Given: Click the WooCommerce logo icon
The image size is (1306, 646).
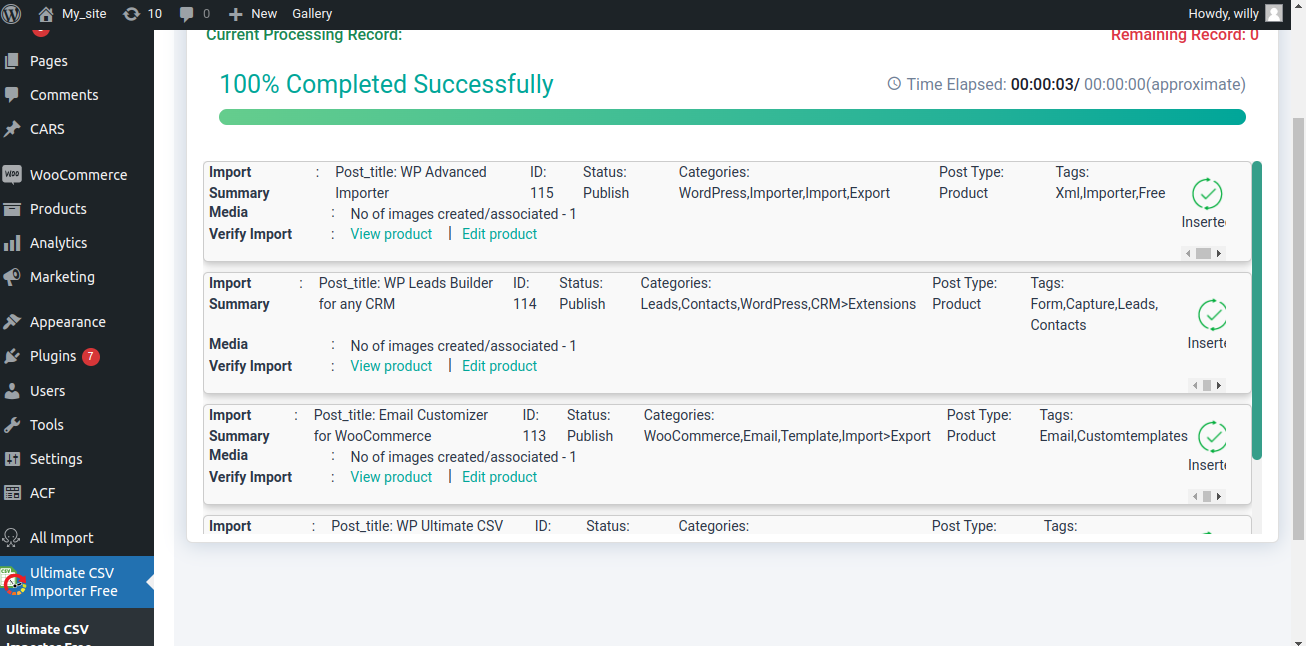Looking at the screenshot, I should [12, 174].
